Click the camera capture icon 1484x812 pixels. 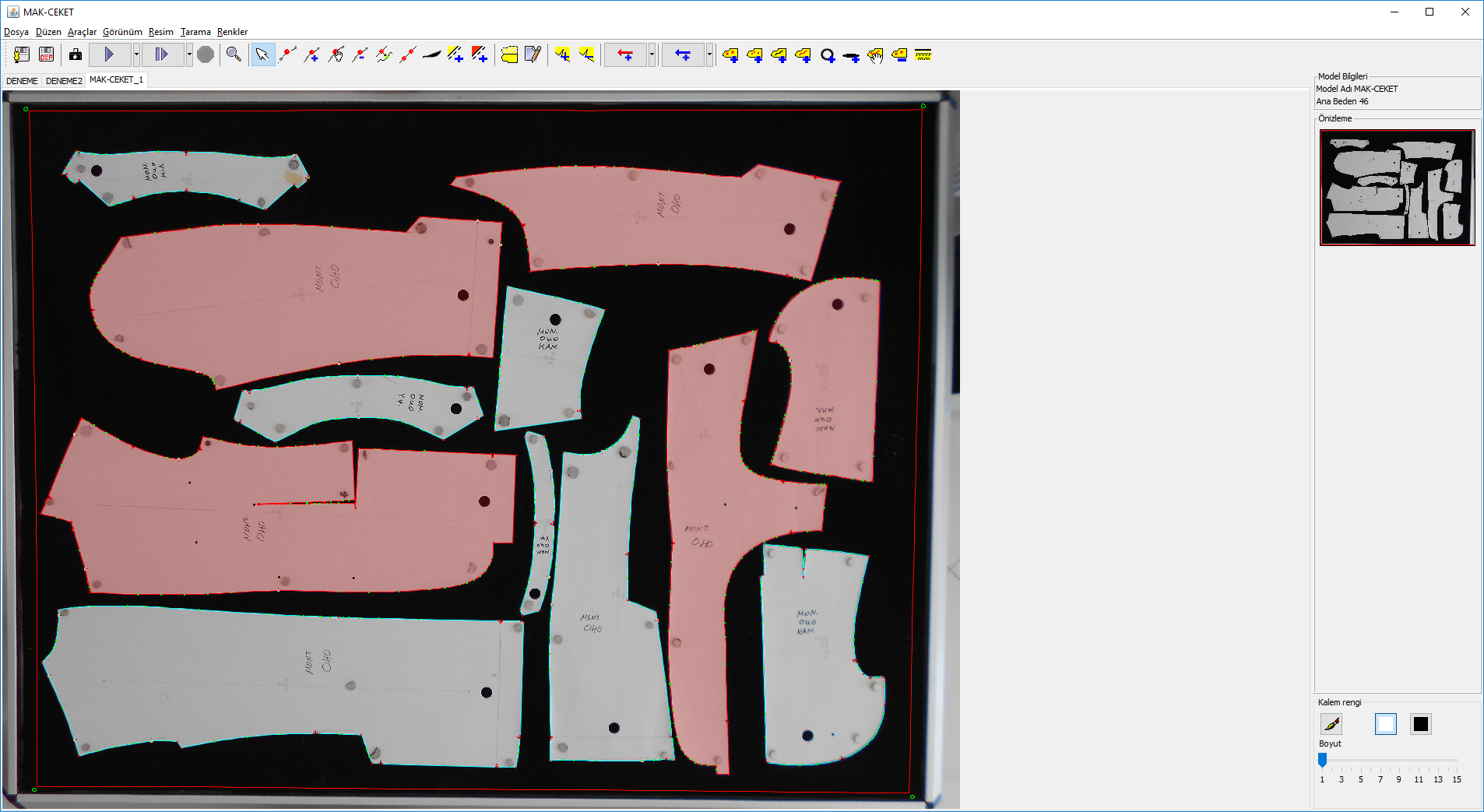(x=76, y=54)
